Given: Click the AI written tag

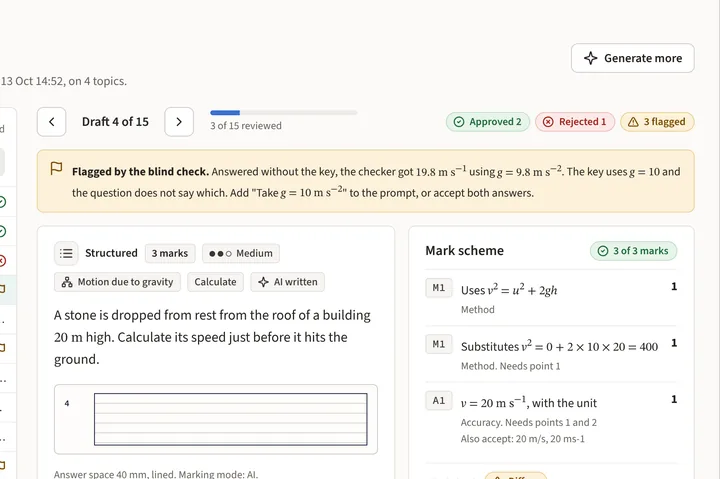Looking at the screenshot, I should pyautogui.click(x=287, y=282).
